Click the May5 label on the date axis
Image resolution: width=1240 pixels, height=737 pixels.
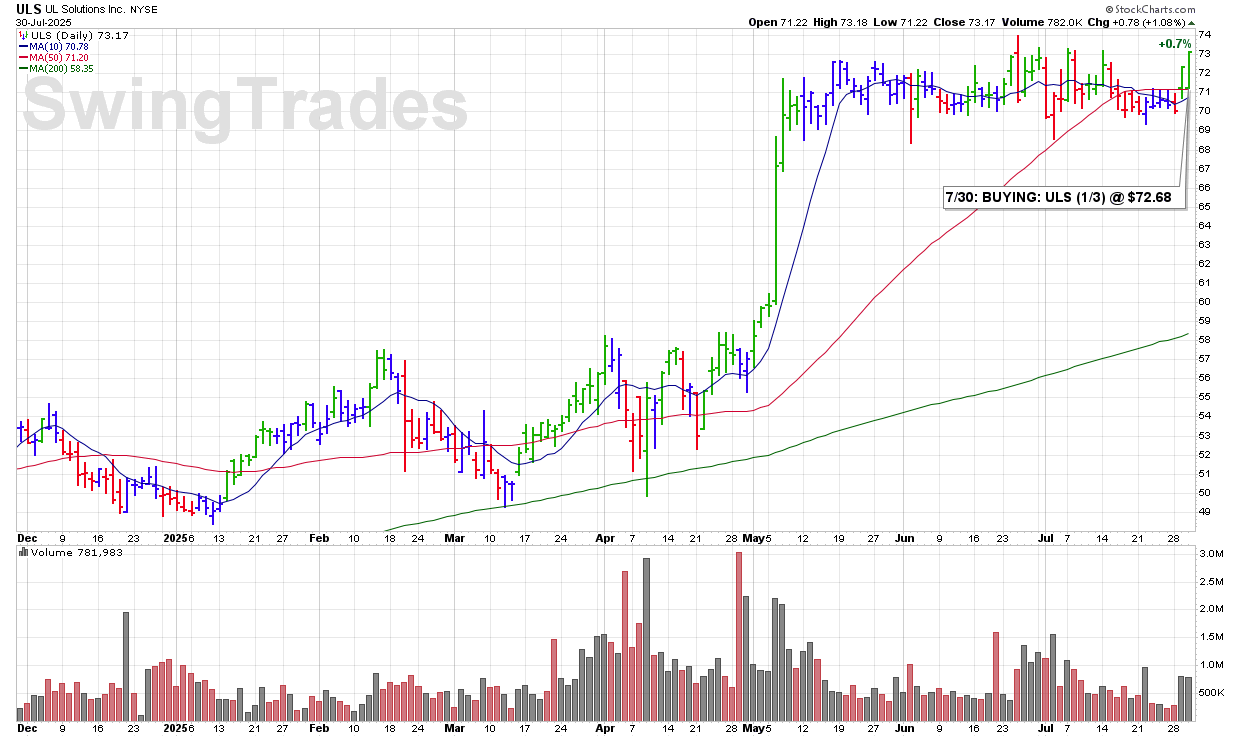point(755,538)
